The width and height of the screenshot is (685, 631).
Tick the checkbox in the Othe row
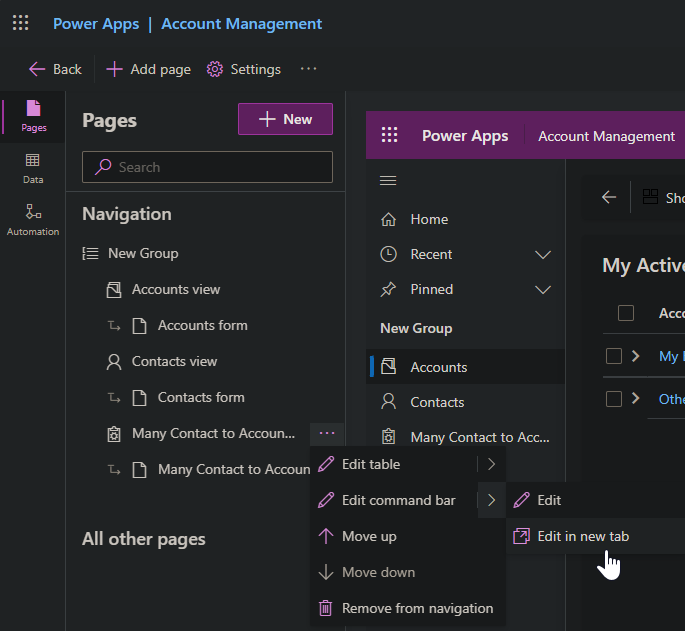click(x=613, y=399)
